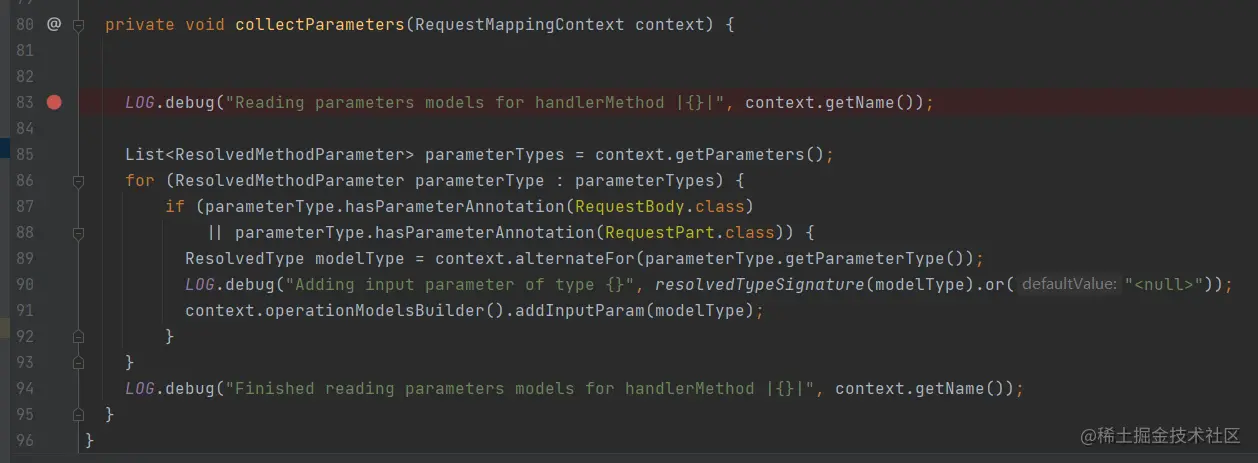
Task: Click the fold end marker on line 93
Action: [78, 363]
